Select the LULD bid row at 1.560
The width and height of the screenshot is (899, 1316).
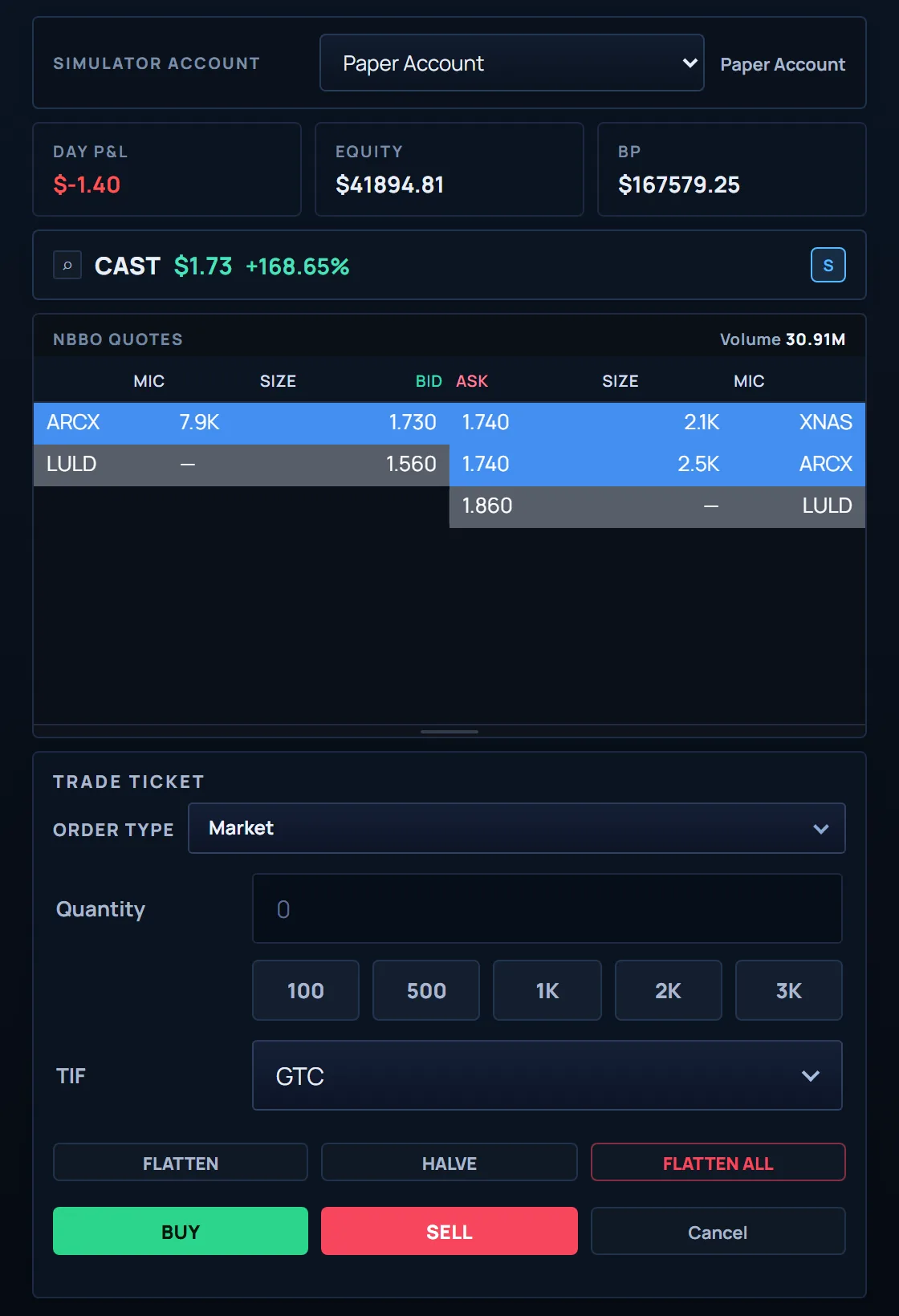point(241,465)
